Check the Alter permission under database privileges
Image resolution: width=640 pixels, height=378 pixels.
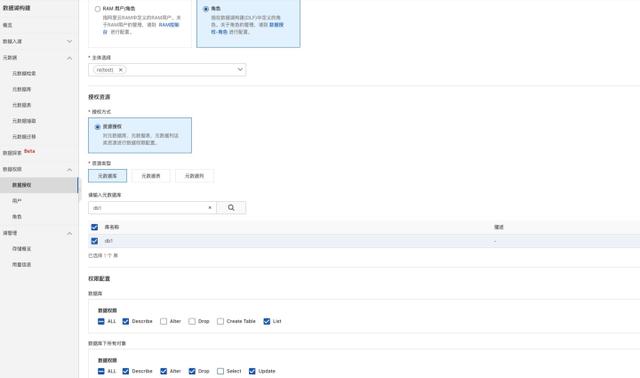tap(163, 321)
